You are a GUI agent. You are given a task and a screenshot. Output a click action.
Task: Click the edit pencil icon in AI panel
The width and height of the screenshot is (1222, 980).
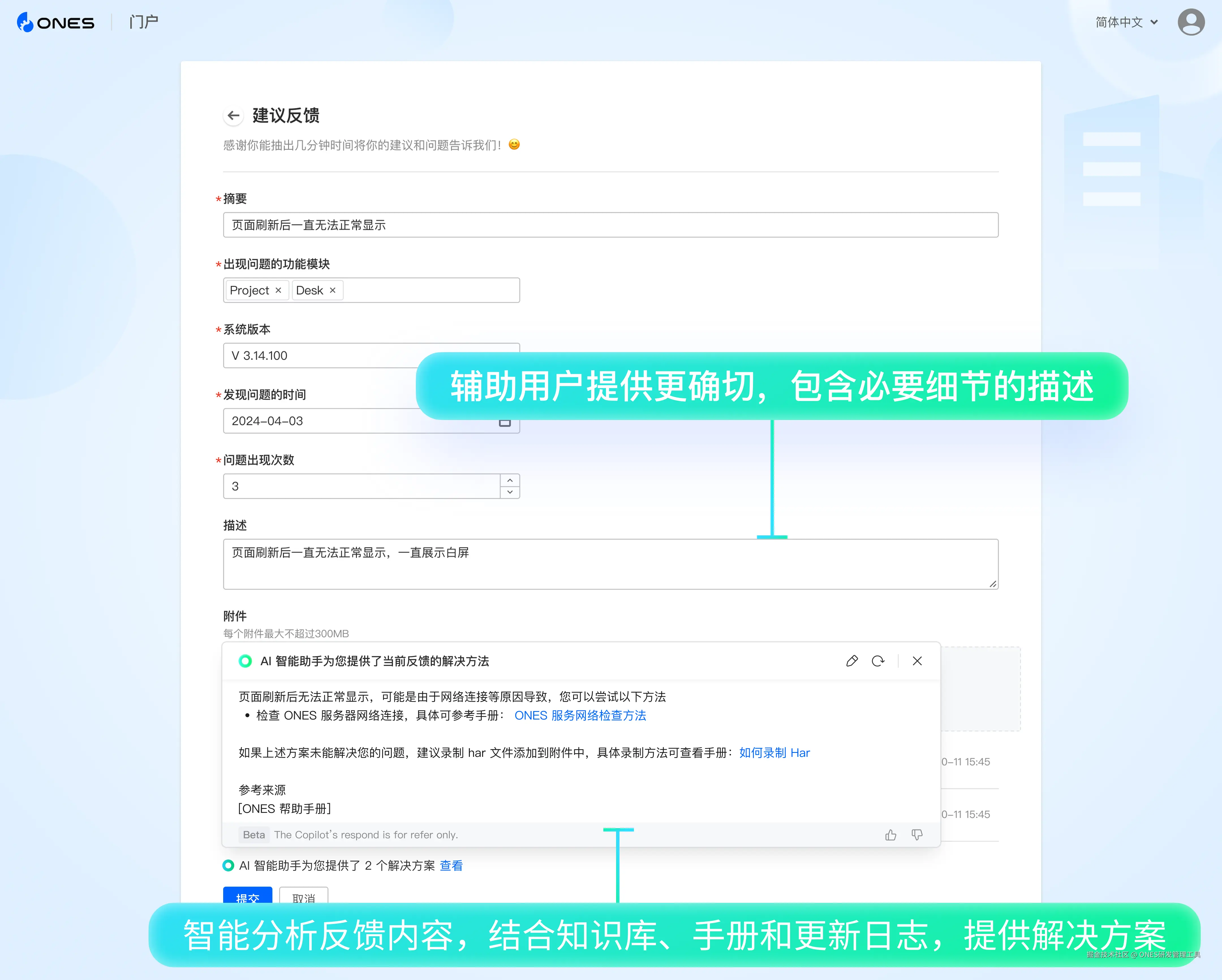(851, 661)
